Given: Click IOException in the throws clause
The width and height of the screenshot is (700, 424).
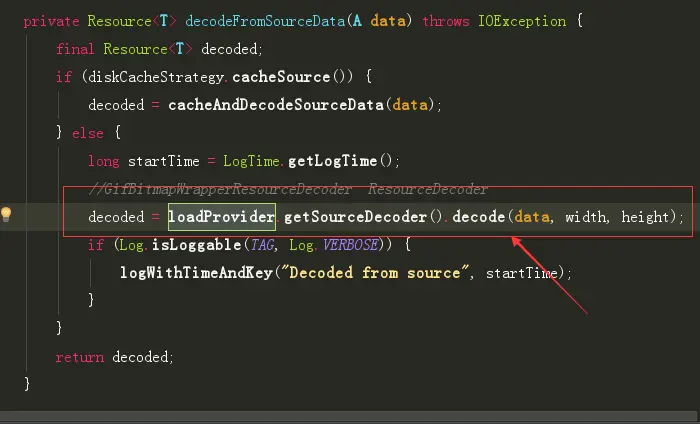Looking at the screenshot, I should point(522,21).
